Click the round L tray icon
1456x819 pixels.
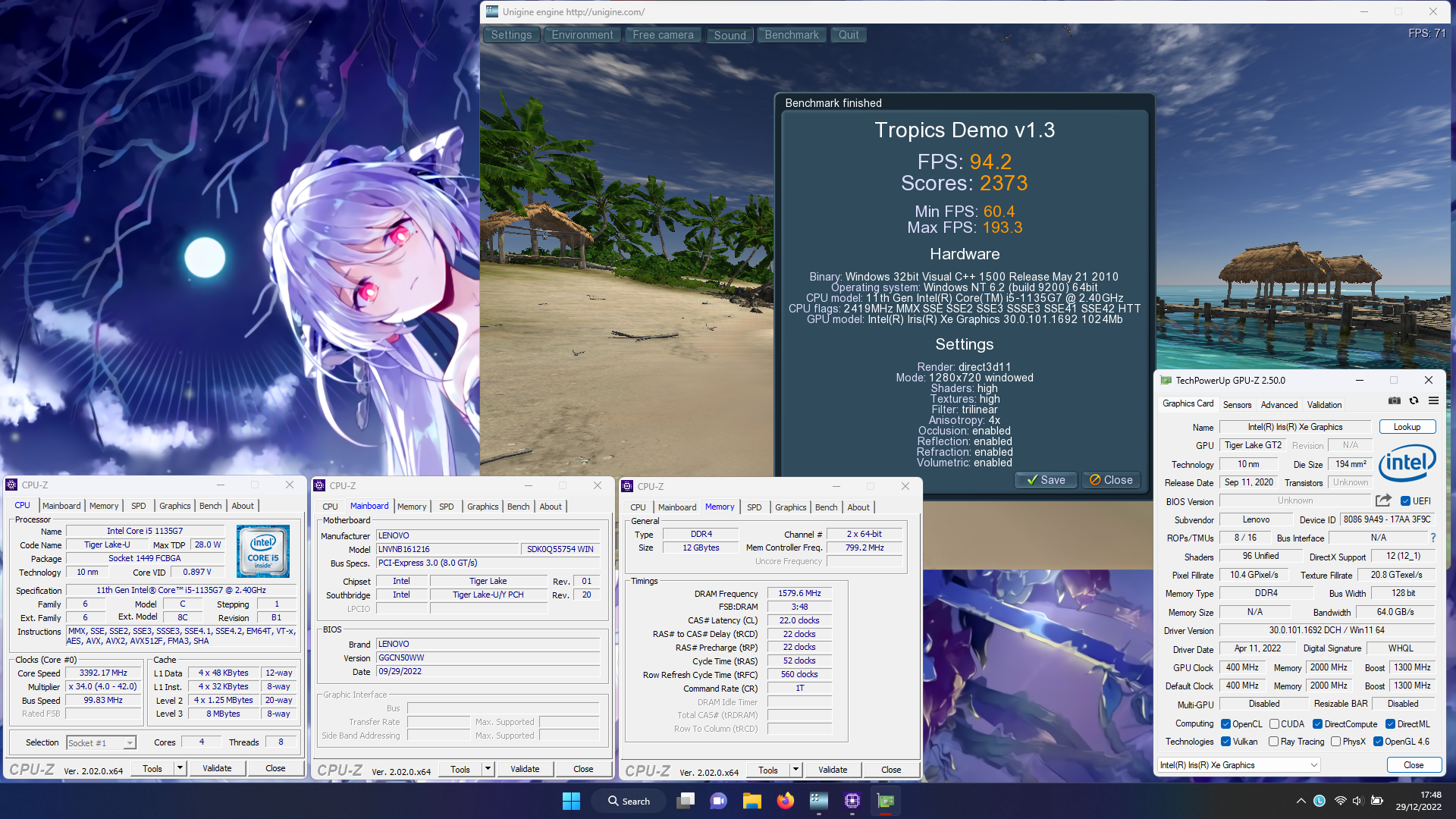[x=1319, y=801]
